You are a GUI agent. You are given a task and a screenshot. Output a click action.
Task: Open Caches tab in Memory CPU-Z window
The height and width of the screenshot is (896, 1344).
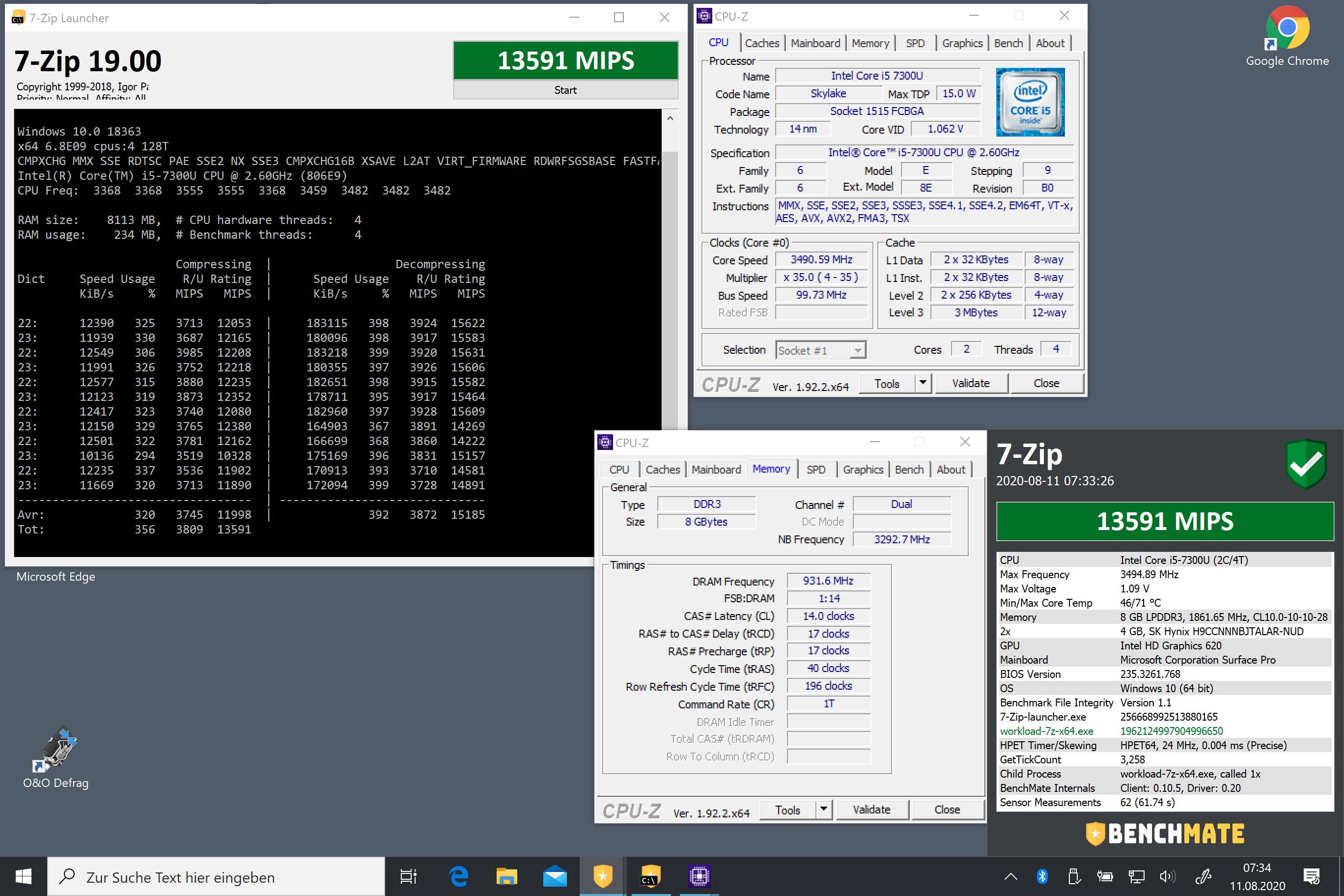[662, 469]
